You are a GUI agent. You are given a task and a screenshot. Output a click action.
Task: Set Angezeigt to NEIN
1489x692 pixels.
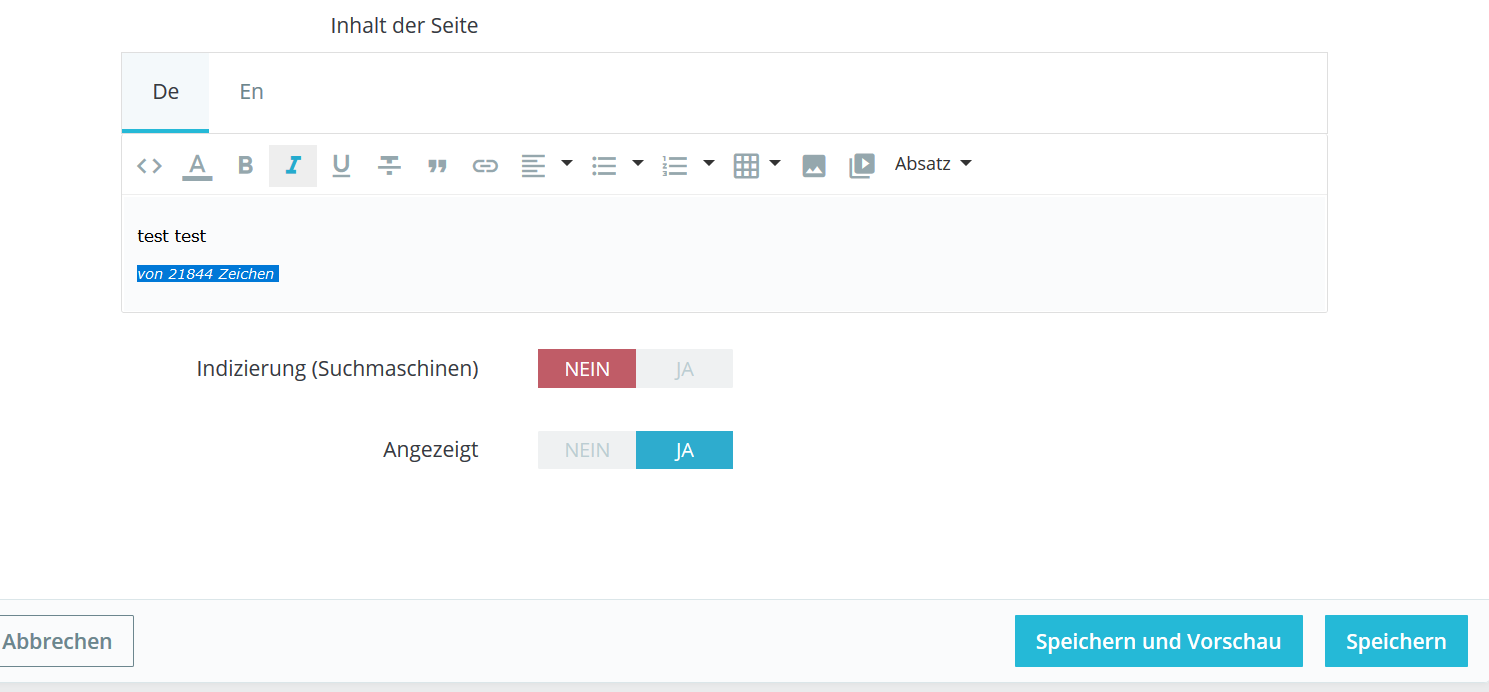coord(587,450)
